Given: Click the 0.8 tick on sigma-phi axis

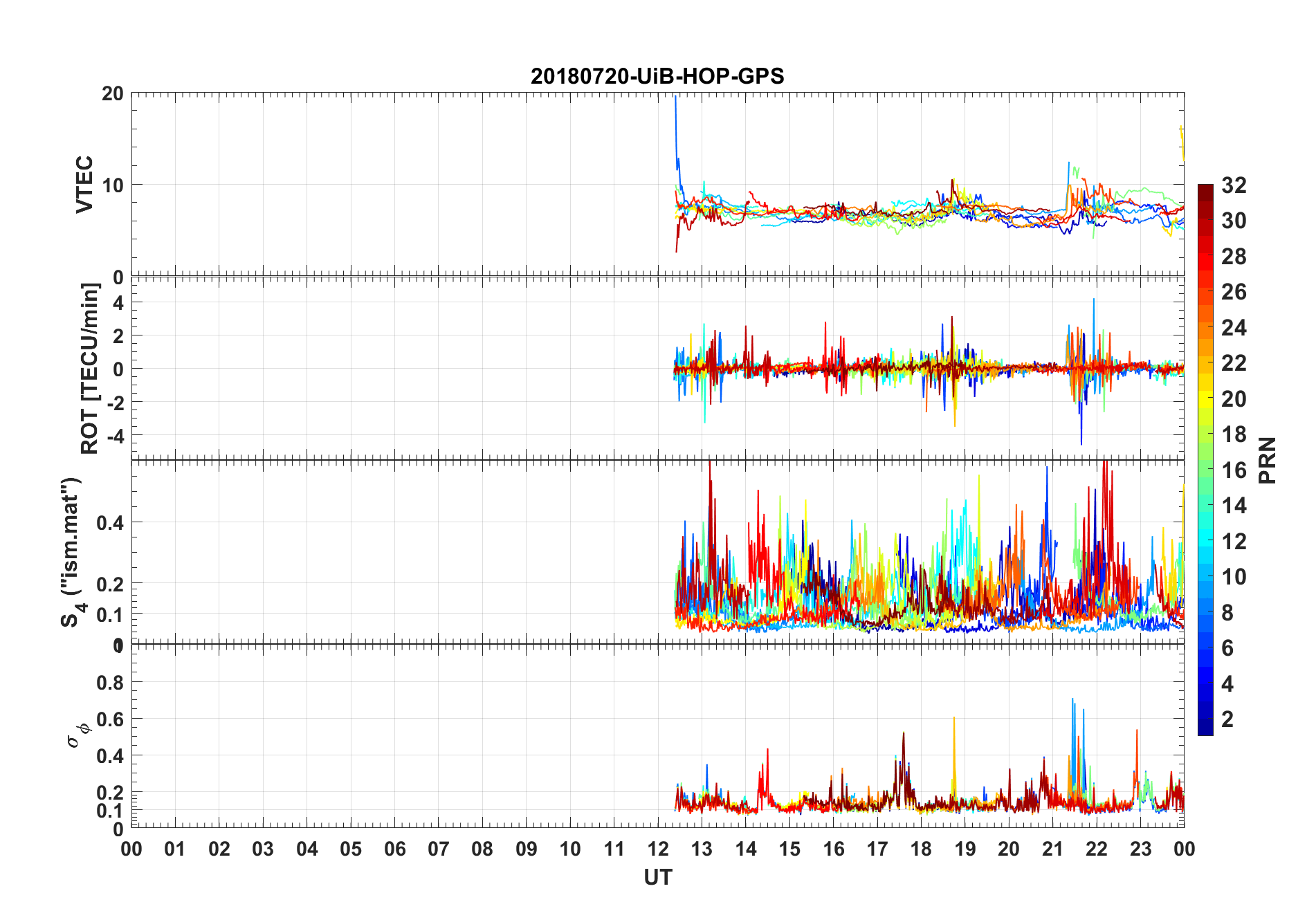Looking at the screenshot, I should [x=110, y=682].
